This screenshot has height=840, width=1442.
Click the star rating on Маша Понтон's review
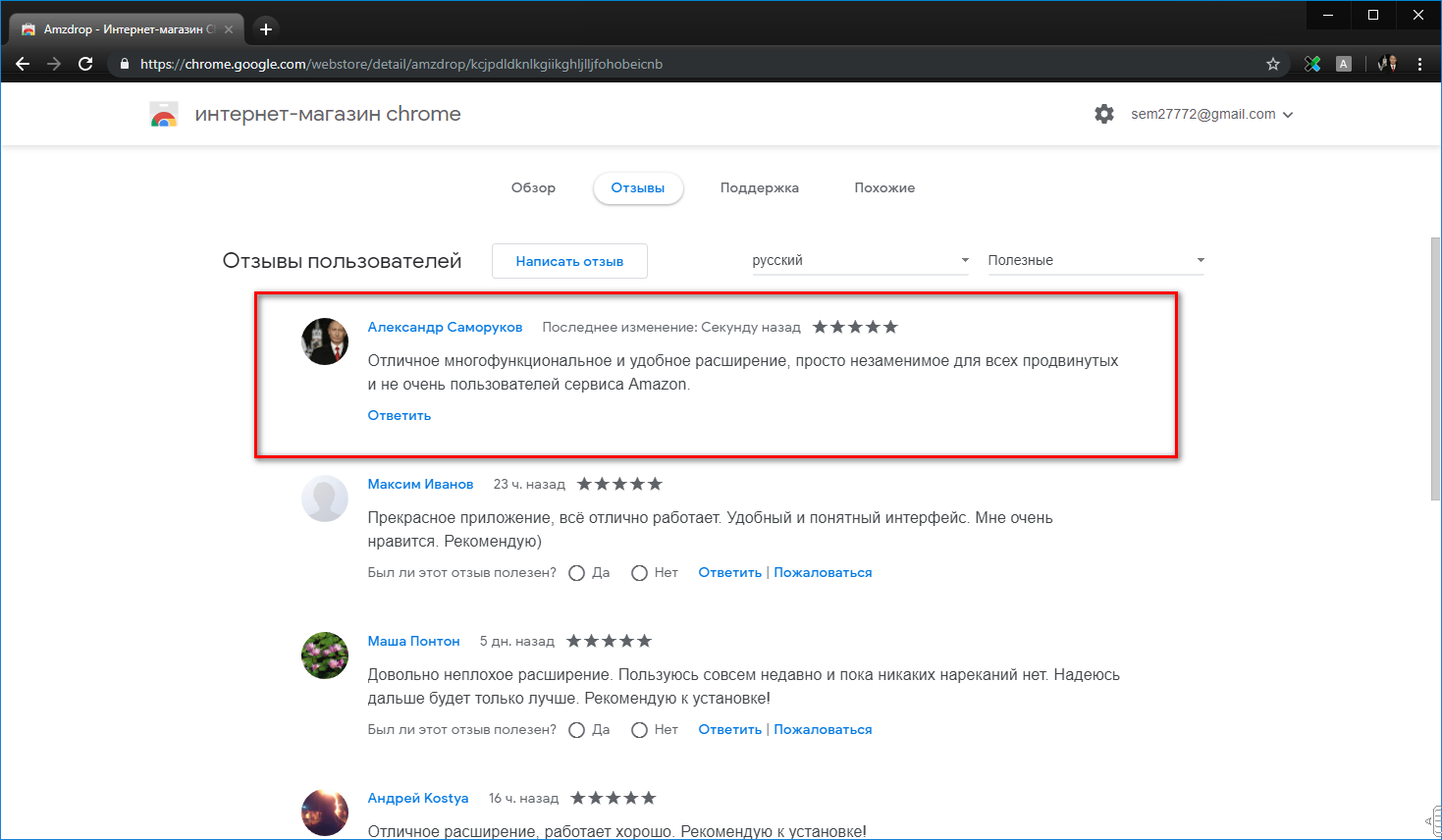(x=609, y=641)
